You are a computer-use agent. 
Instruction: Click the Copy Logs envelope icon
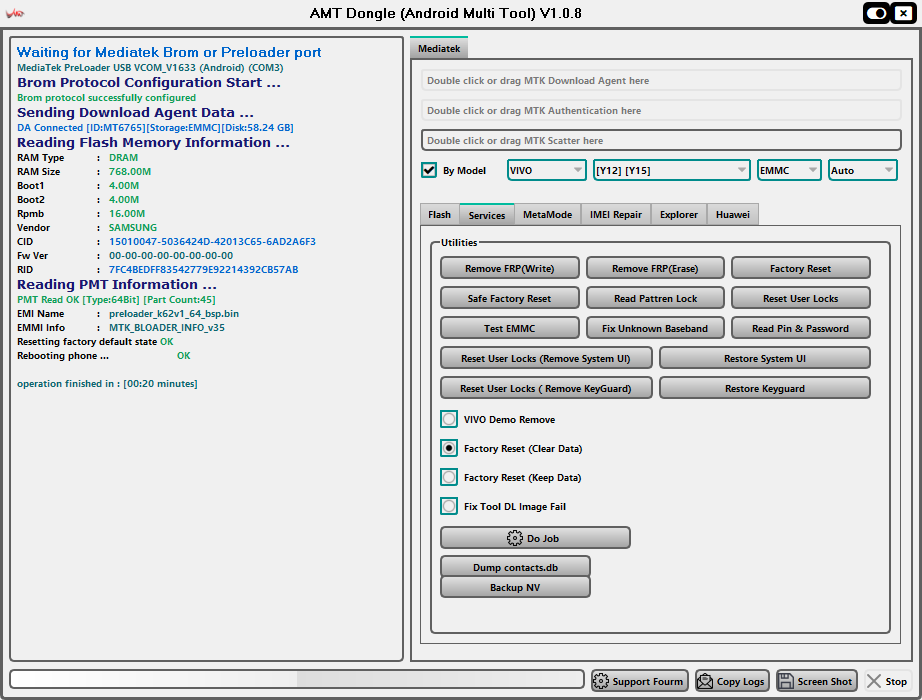(704, 681)
